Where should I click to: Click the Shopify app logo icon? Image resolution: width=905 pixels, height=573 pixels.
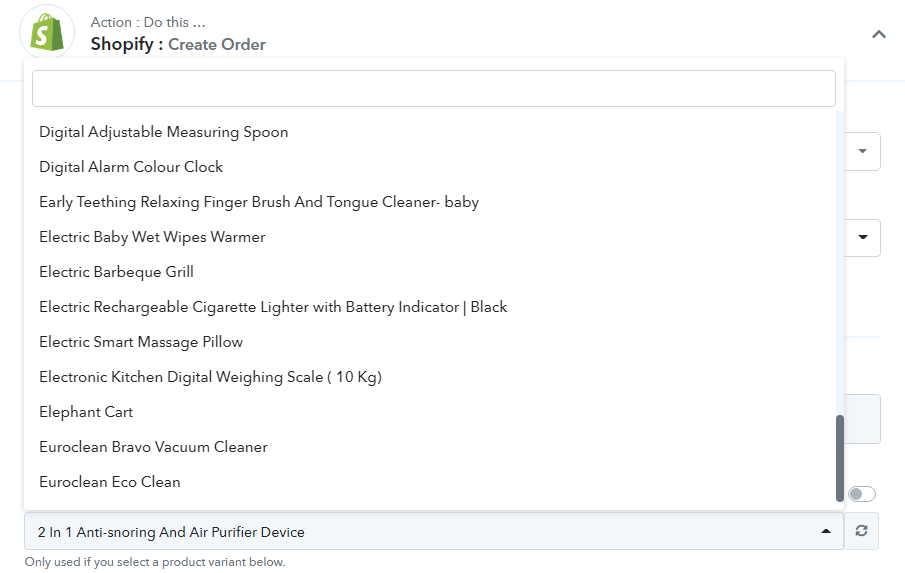(x=46, y=33)
